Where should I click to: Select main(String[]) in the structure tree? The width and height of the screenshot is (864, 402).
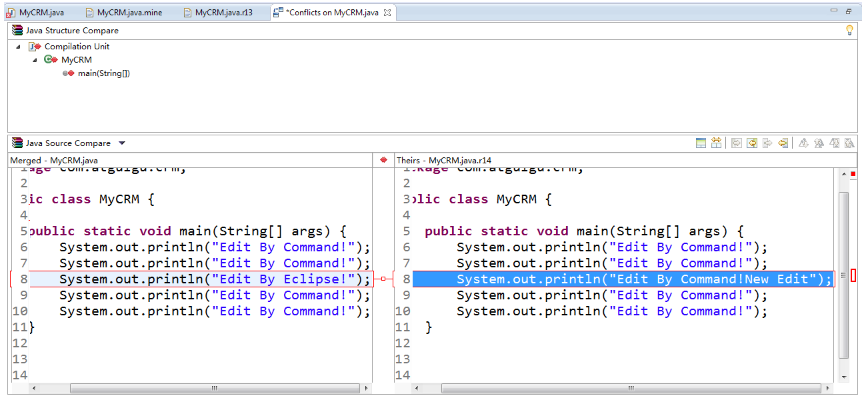pyautogui.click(x=104, y=73)
